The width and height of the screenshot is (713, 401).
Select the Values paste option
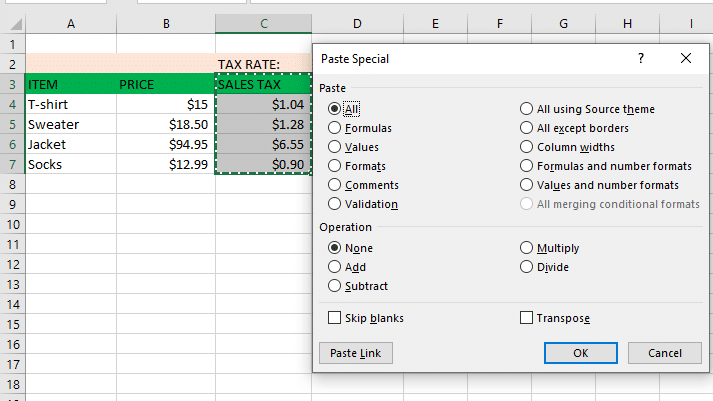334,147
